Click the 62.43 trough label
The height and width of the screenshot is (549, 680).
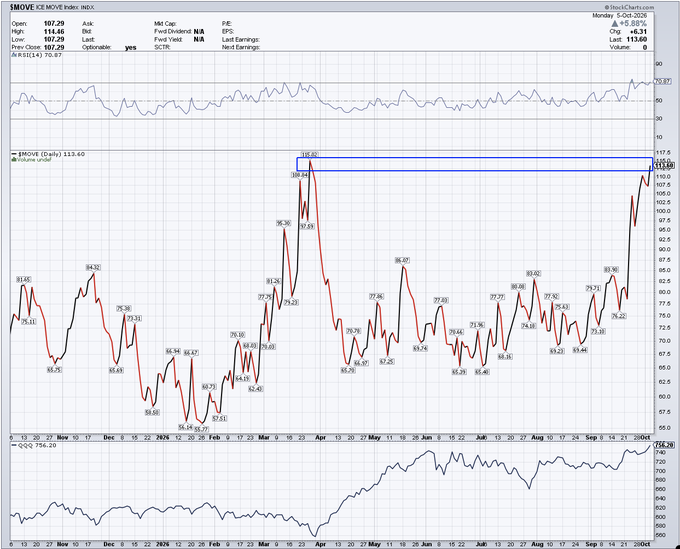pos(255,389)
